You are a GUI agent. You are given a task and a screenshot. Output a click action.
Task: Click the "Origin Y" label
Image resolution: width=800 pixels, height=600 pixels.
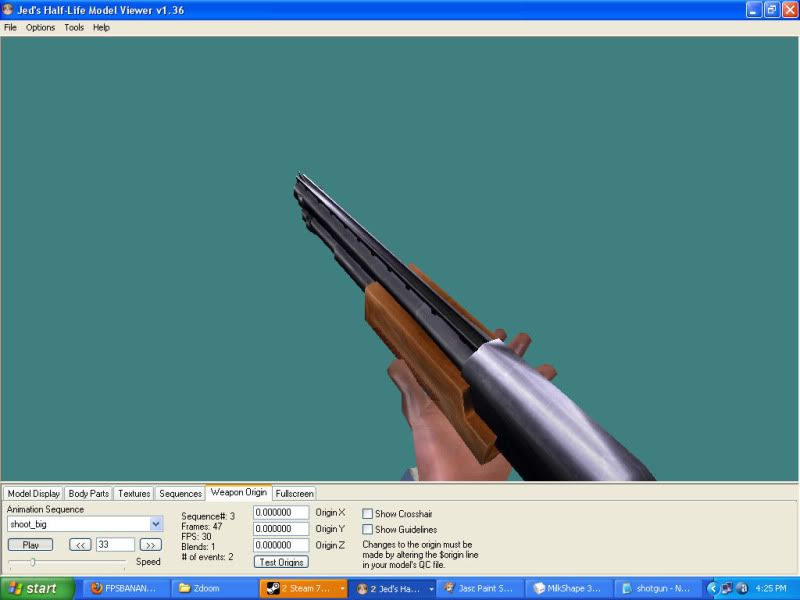(x=330, y=529)
